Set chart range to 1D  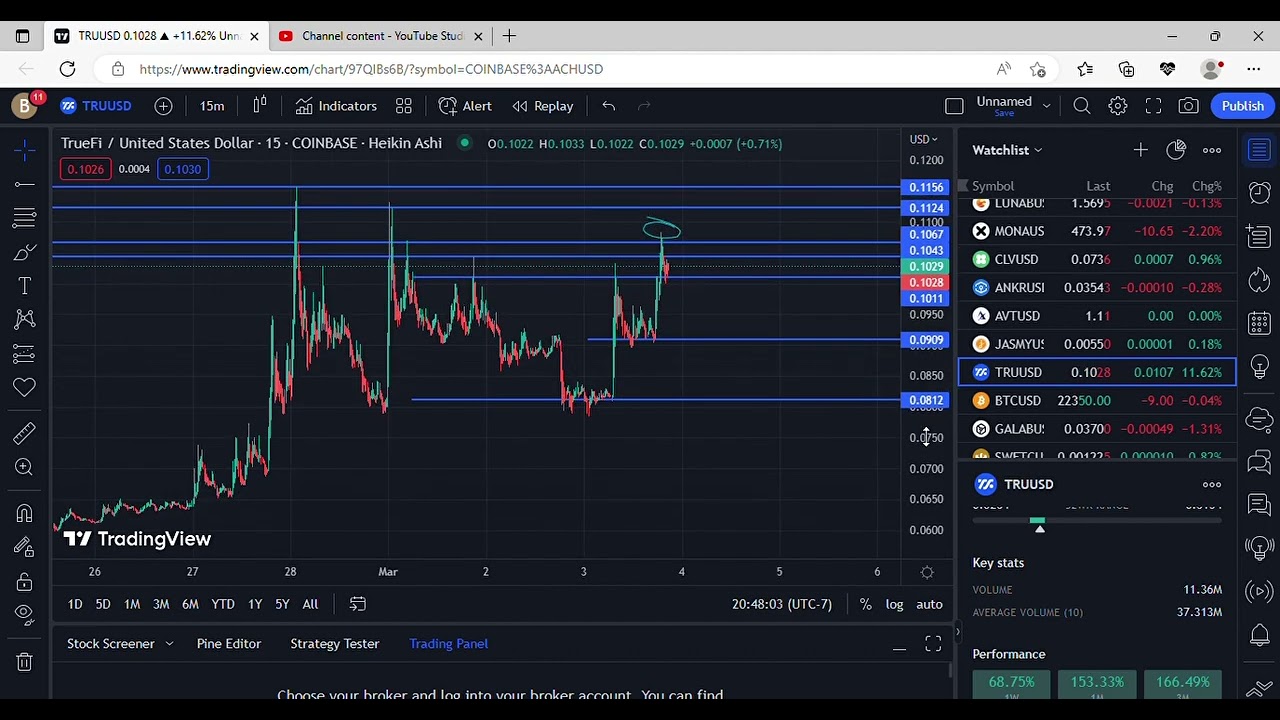[x=75, y=604]
